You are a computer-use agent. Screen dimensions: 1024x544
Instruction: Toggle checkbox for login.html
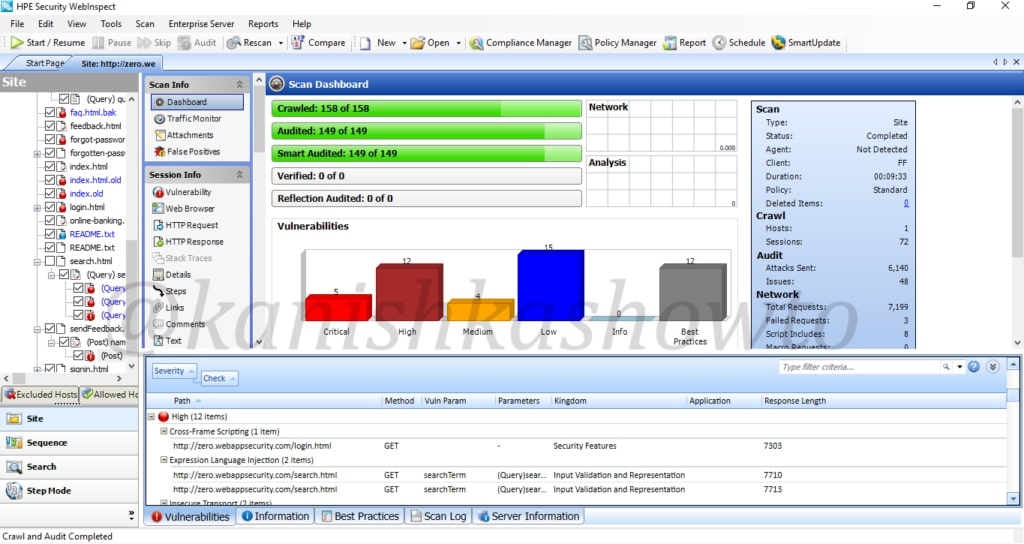click(50, 207)
